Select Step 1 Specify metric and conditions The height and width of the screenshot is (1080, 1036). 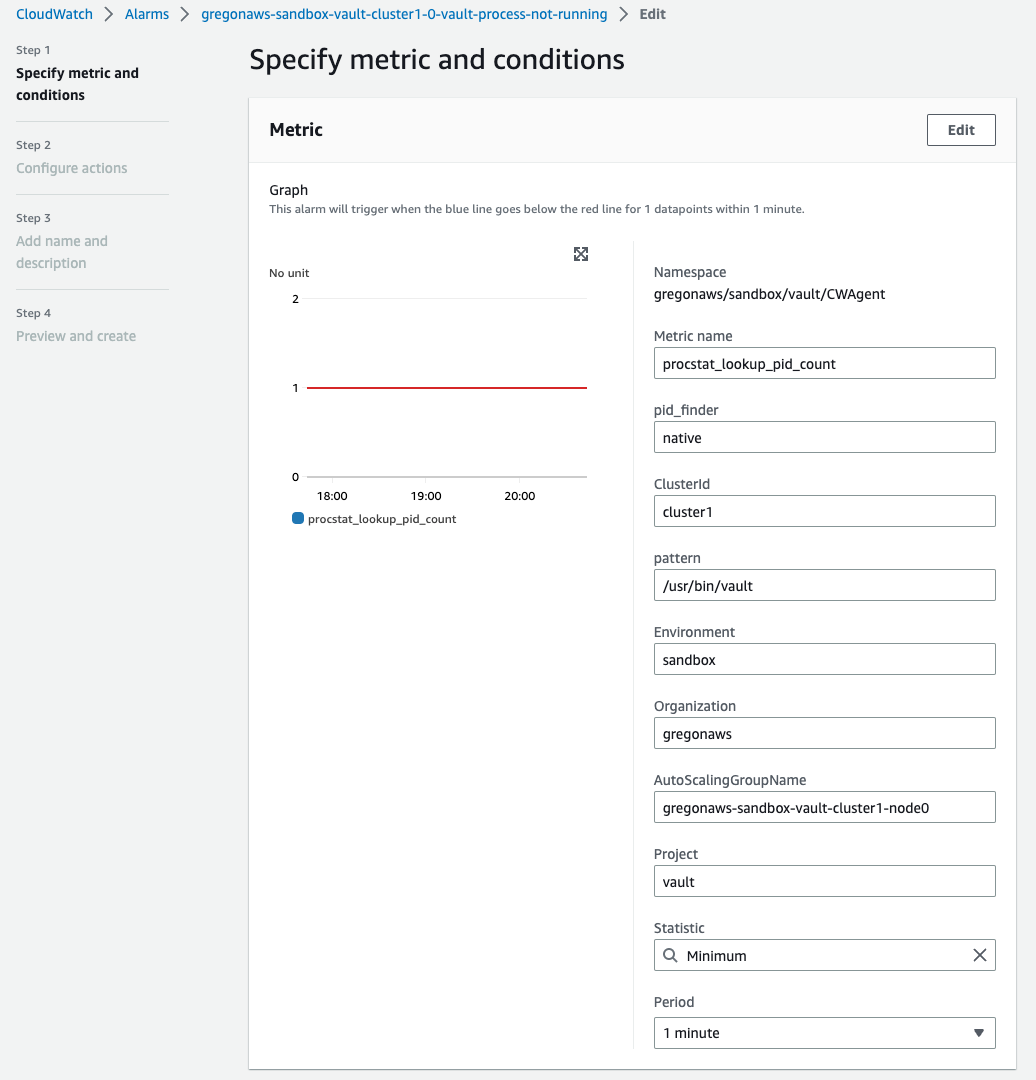click(x=77, y=84)
